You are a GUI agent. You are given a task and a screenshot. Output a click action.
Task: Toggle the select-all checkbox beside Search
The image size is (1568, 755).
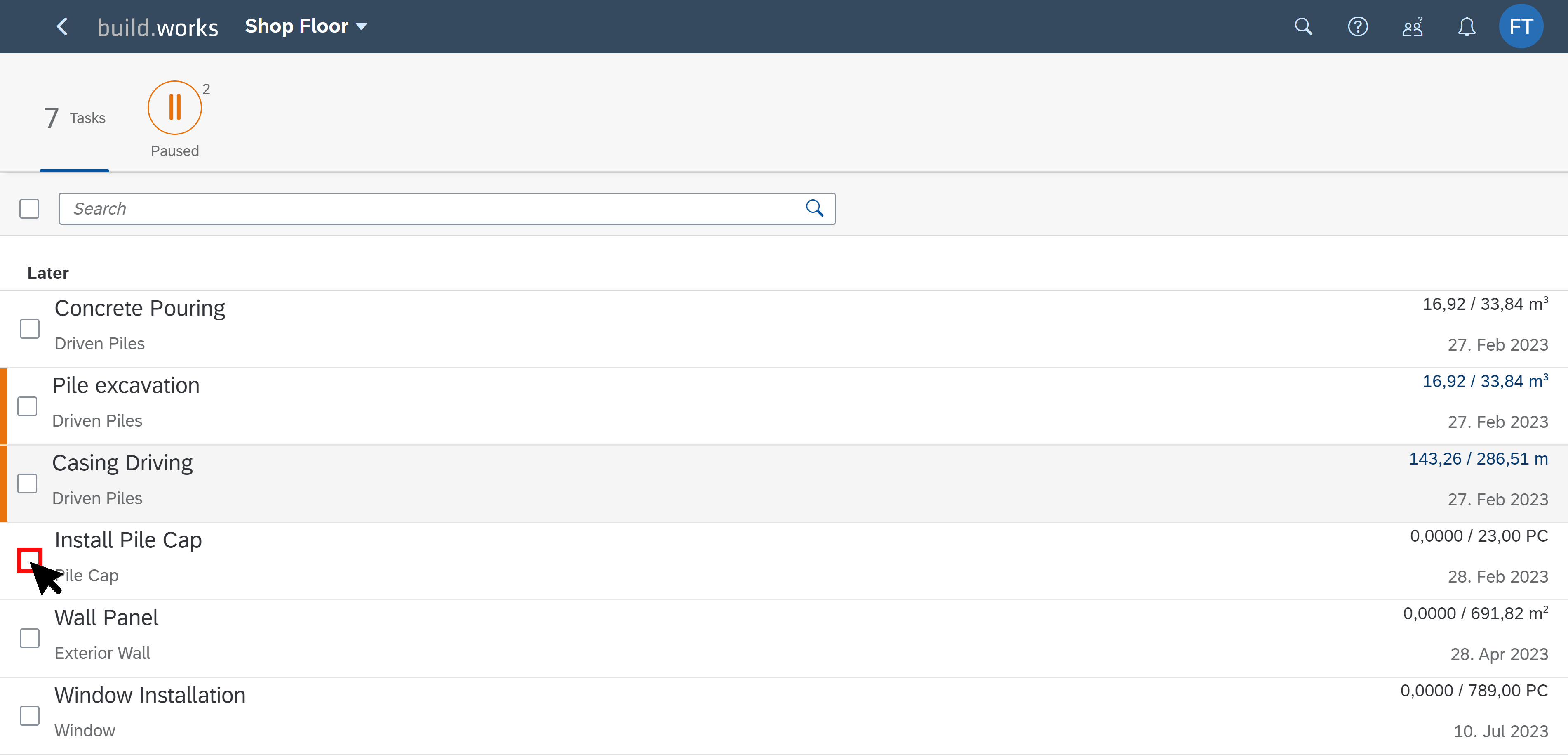29,209
